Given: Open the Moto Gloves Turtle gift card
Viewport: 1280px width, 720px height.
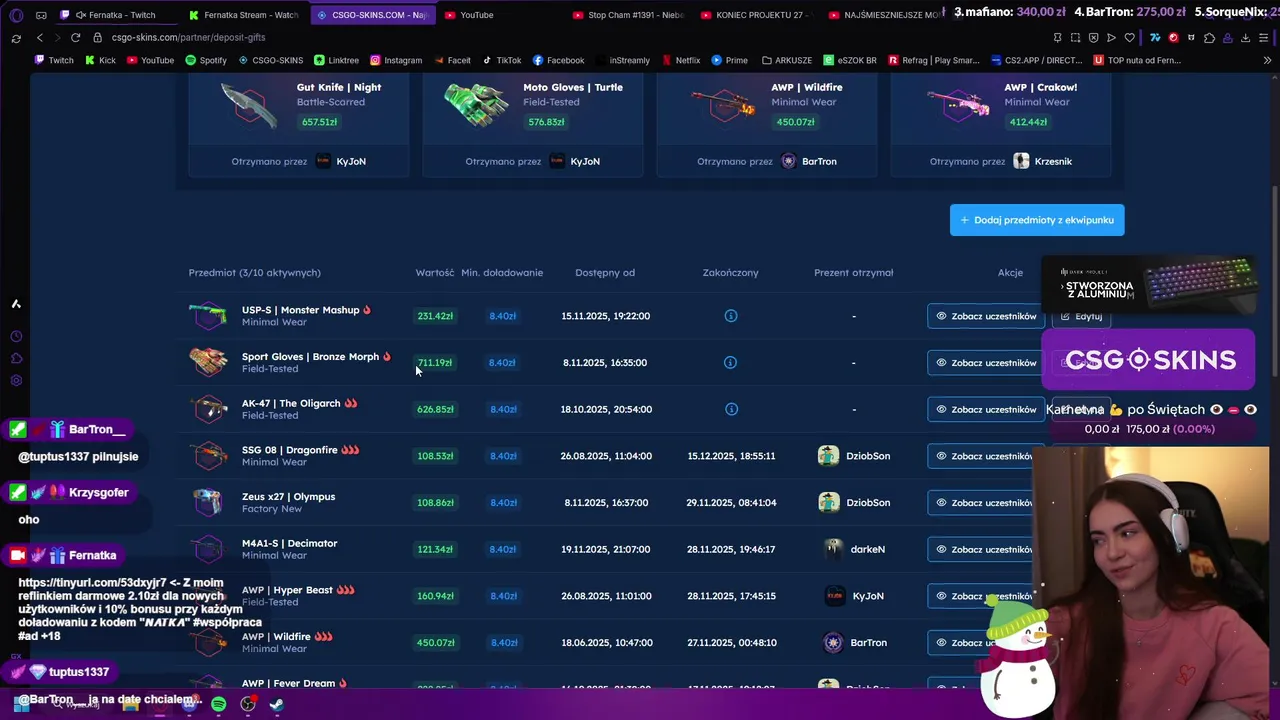Looking at the screenshot, I should pyautogui.click(x=533, y=124).
